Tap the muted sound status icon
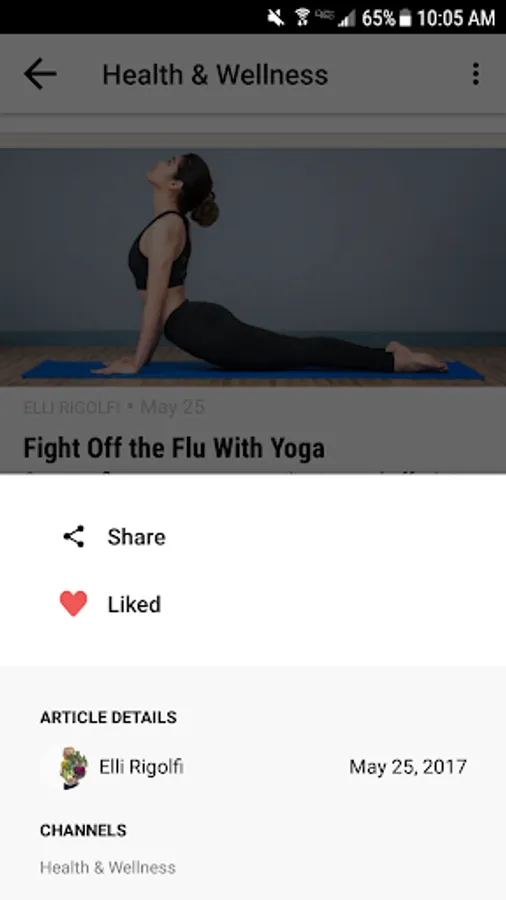 pyautogui.click(x=276, y=18)
